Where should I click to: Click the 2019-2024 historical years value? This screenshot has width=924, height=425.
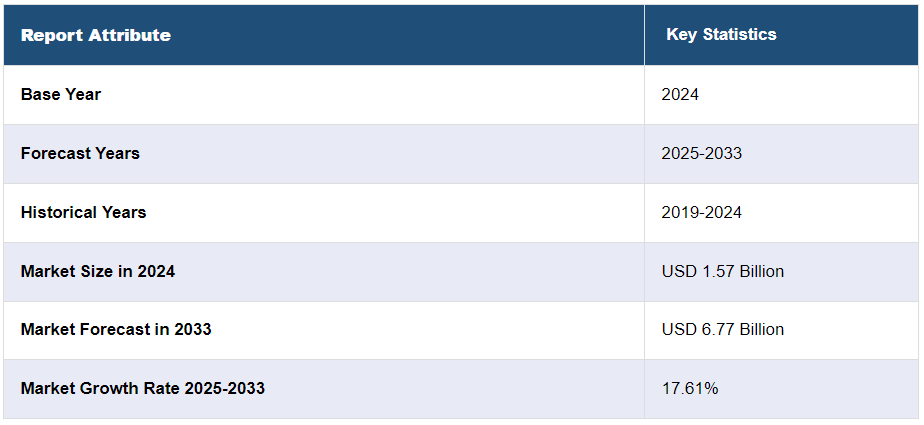tap(701, 212)
